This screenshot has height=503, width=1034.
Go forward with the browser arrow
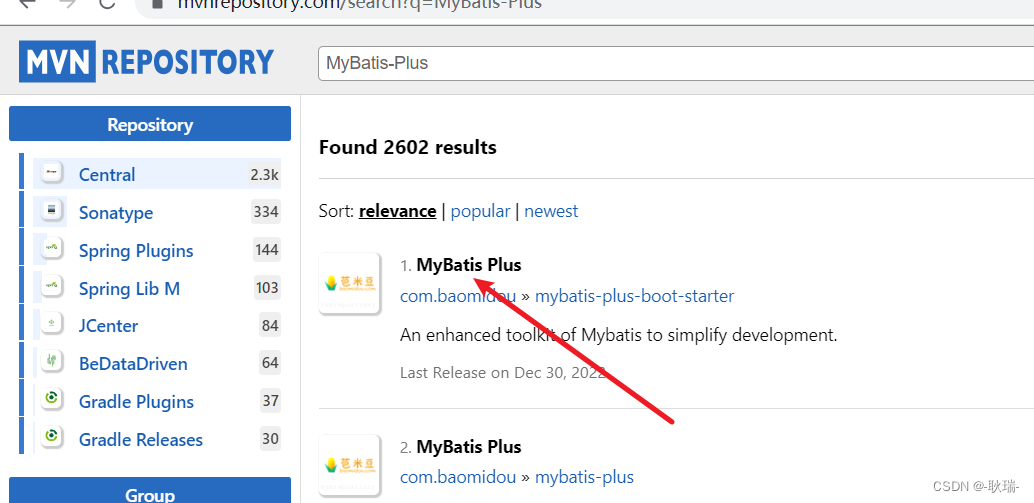pos(68,3)
